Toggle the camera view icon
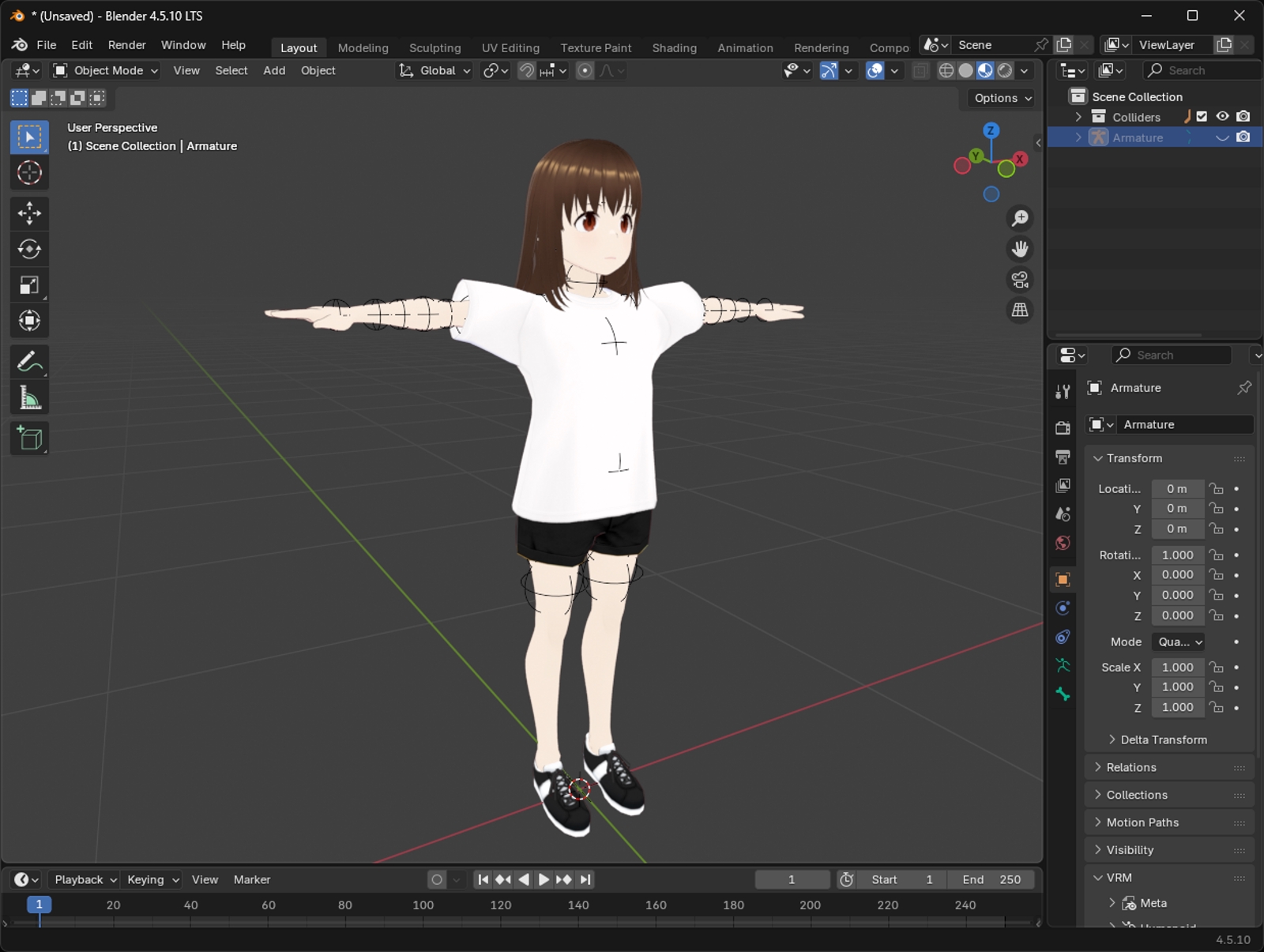Viewport: 1264px width, 952px height. (x=1020, y=280)
